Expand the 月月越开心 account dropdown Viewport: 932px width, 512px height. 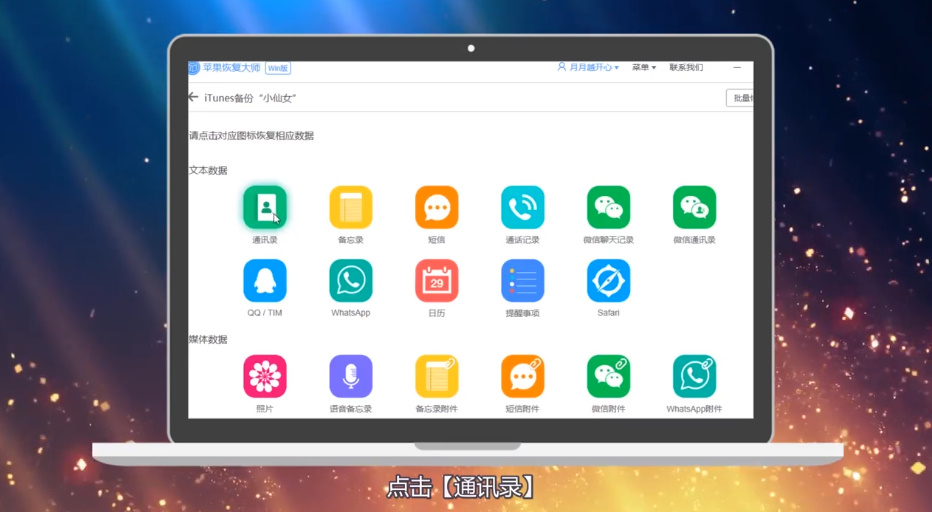pyautogui.click(x=588, y=67)
